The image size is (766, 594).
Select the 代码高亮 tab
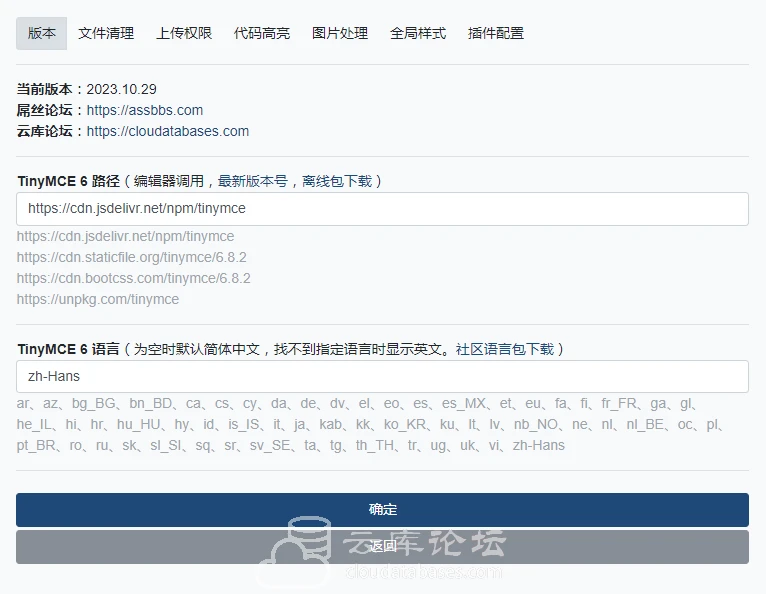pos(262,33)
